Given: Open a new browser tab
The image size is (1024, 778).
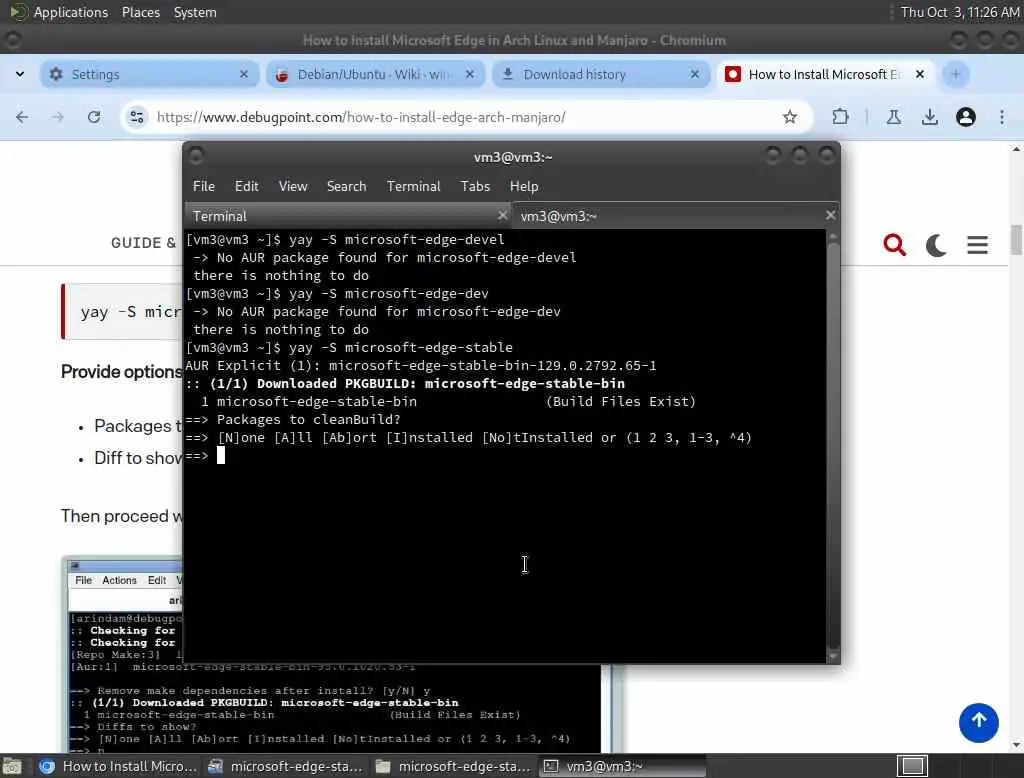Looking at the screenshot, I should tap(955, 74).
